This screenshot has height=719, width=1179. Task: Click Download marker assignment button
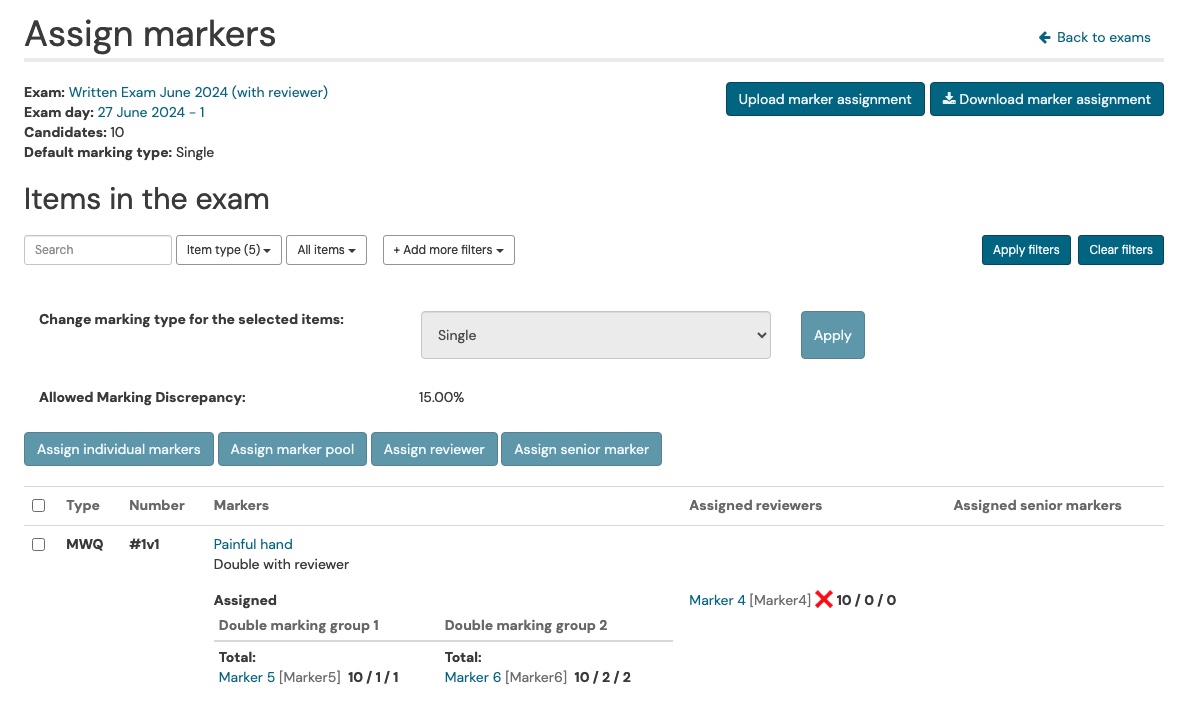[x=1046, y=99]
